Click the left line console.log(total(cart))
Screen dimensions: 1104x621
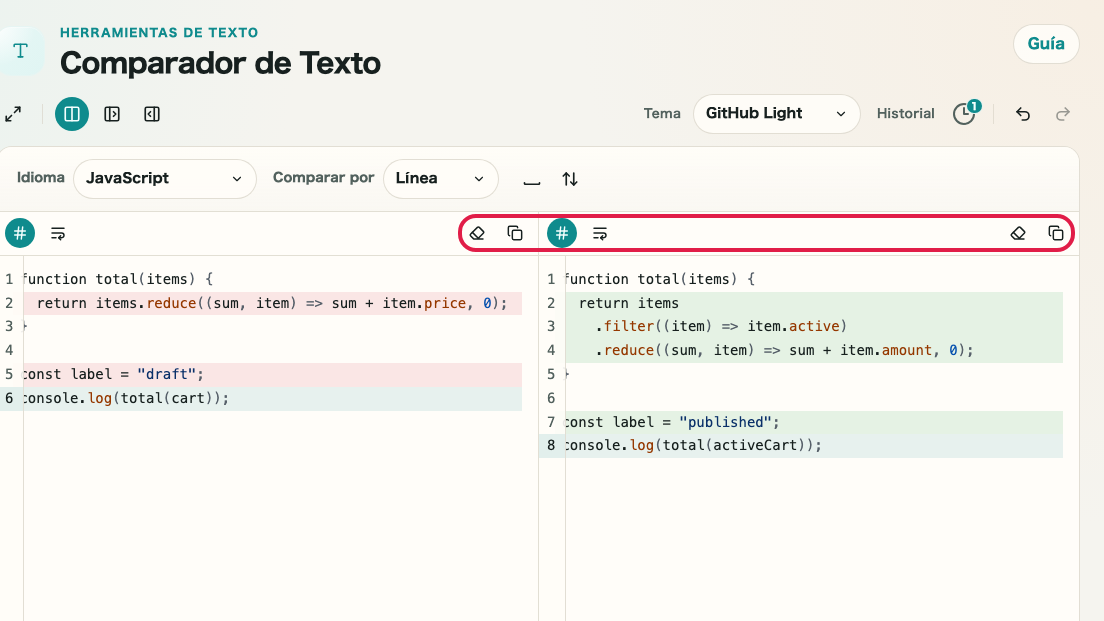[272, 399]
